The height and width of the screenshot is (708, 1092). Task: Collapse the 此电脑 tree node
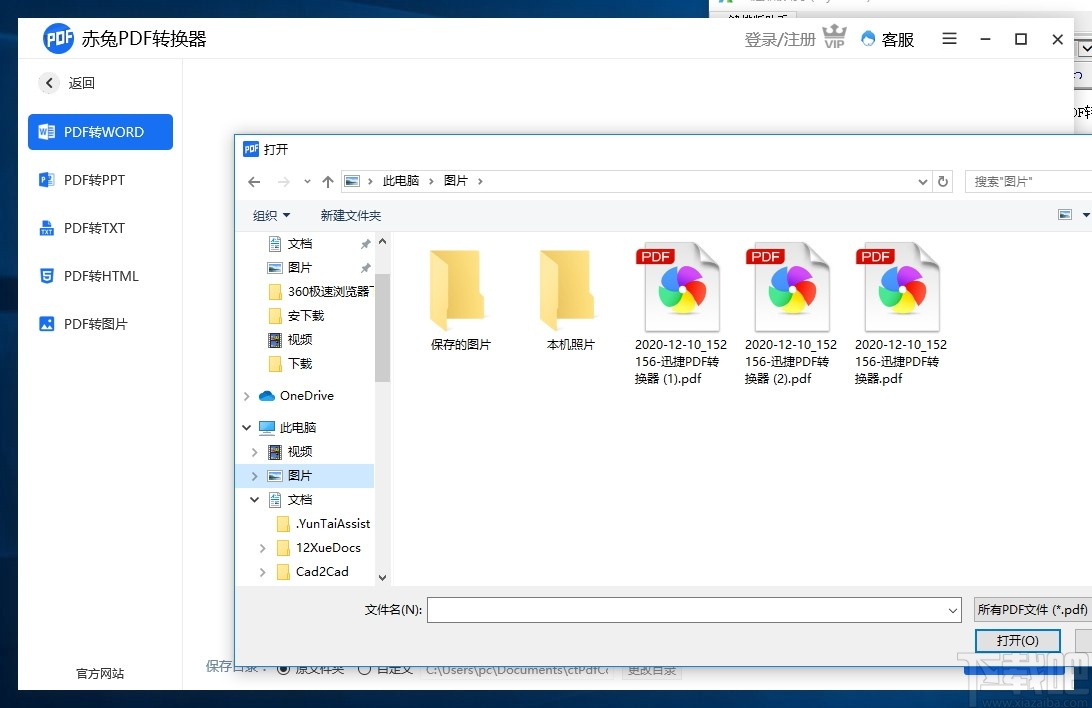pyautogui.click(x=246, y=427)
